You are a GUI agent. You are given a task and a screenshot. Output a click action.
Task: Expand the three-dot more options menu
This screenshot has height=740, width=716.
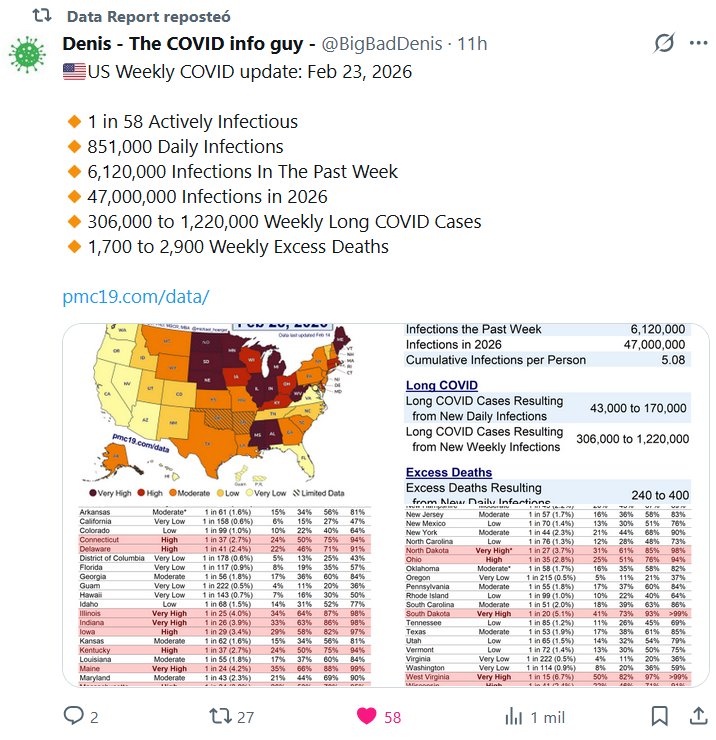697,44
